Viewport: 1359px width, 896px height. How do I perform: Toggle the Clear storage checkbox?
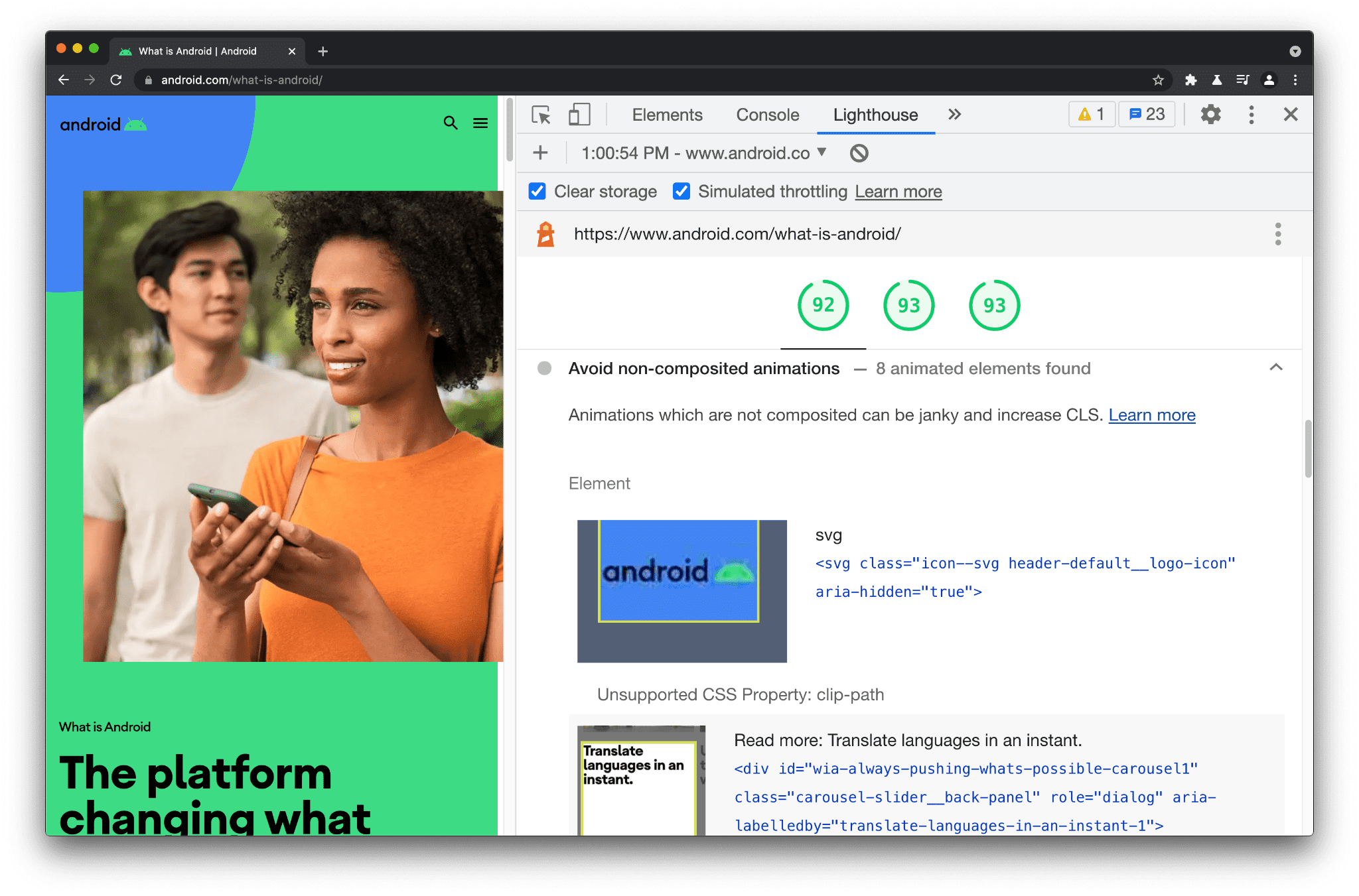pos(537,191)
